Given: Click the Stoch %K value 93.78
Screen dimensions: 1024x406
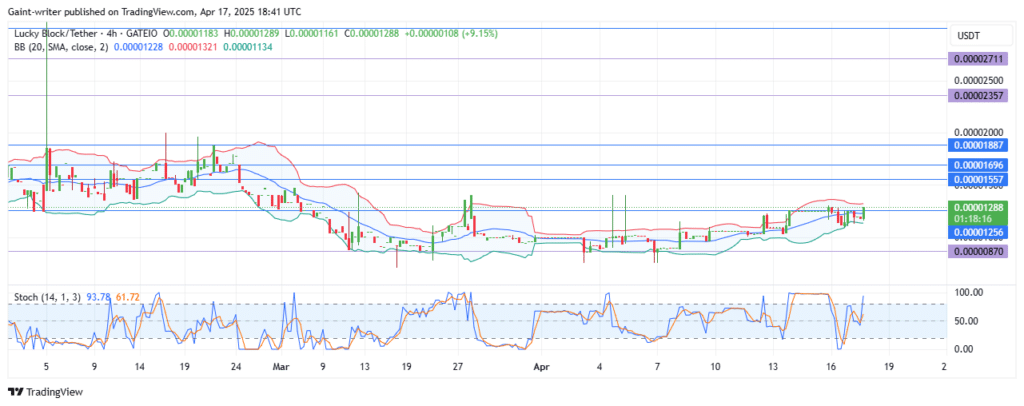Looking at the screenshot, I should coord(98,297).
